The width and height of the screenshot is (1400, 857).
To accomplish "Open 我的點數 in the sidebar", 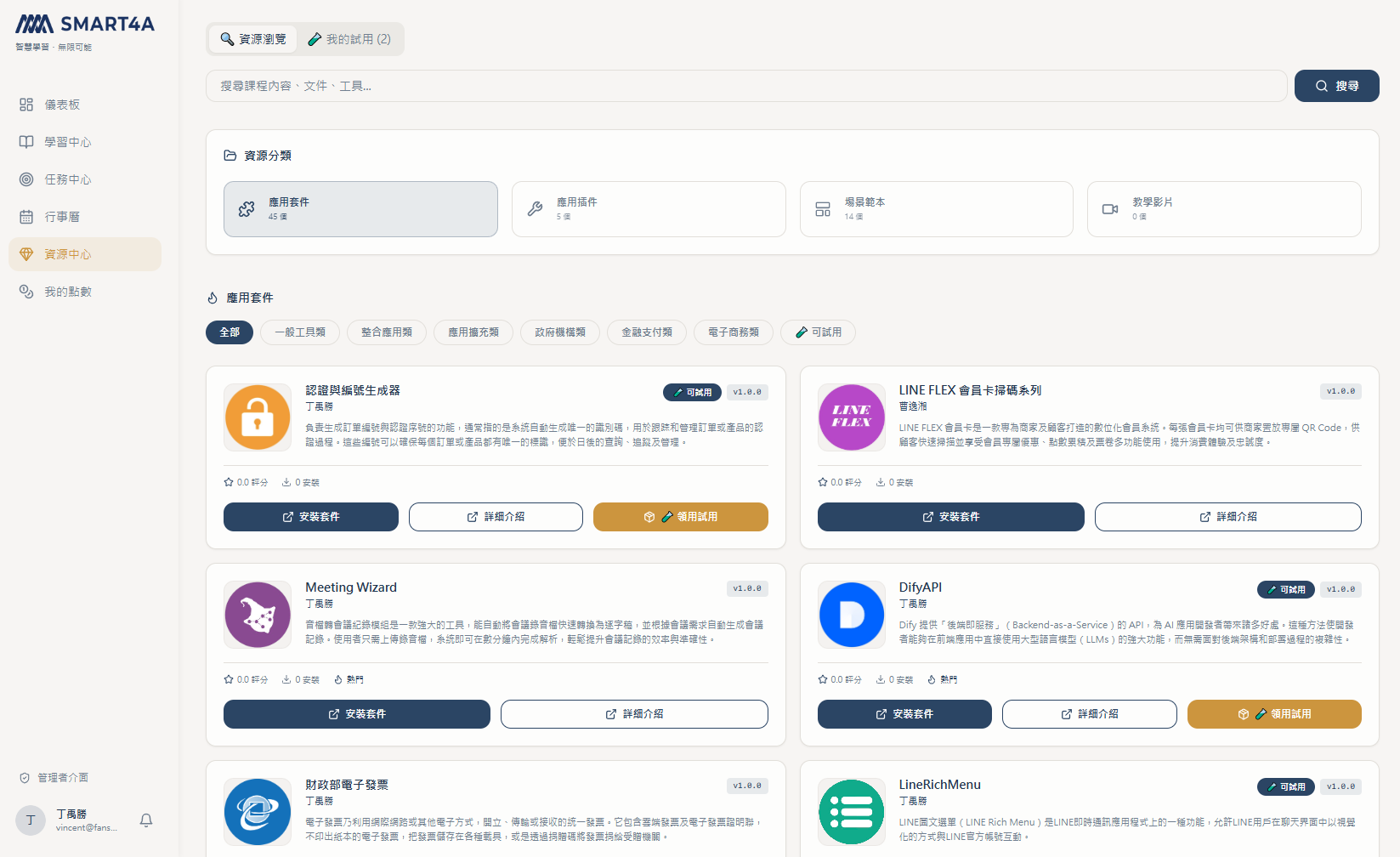I will point(85,292).
